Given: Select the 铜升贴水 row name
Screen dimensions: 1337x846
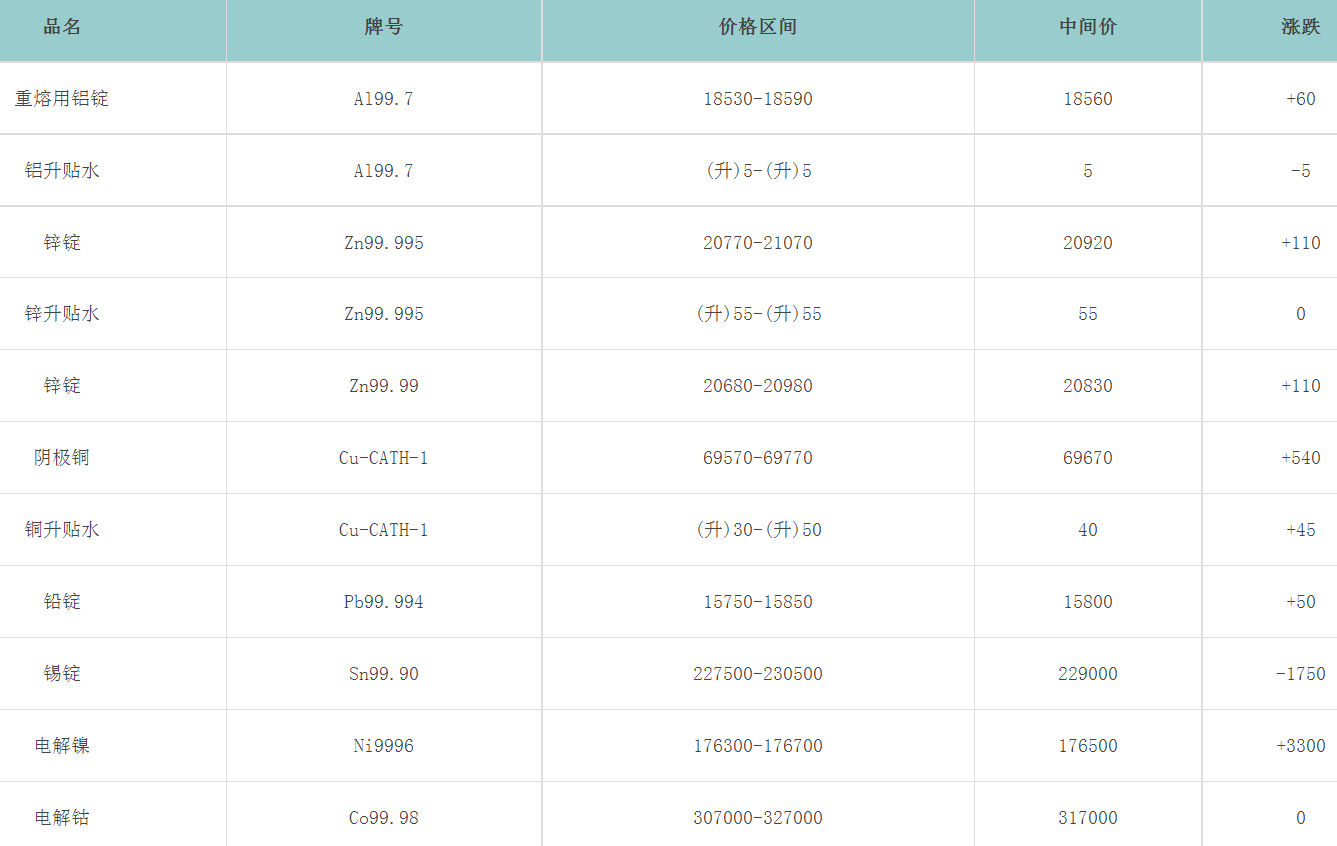Looking at the screenshot, I should [x=62, y=530].
